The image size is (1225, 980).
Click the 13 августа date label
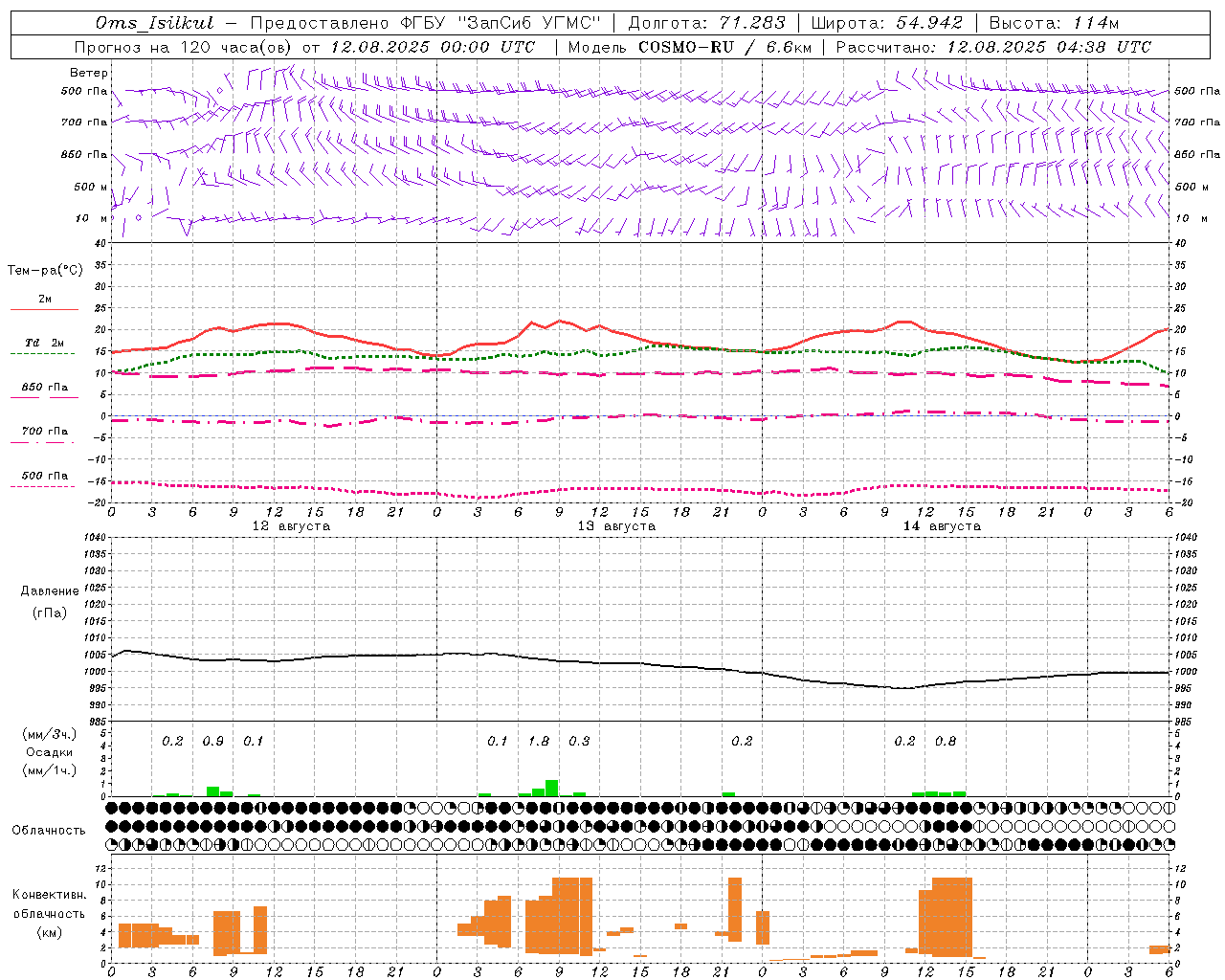click(616, 526)
